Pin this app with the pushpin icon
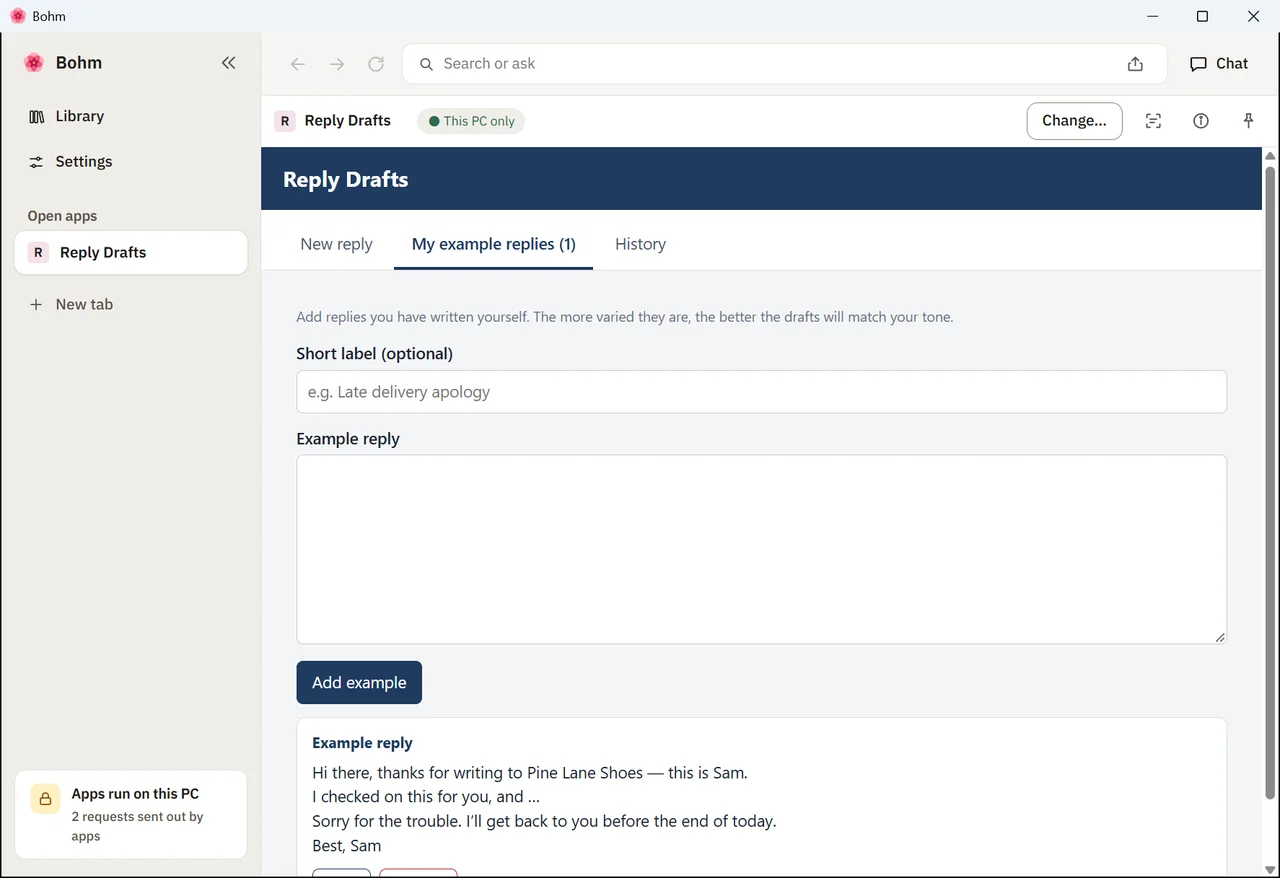1280x878 pixels. [1248, 121]
